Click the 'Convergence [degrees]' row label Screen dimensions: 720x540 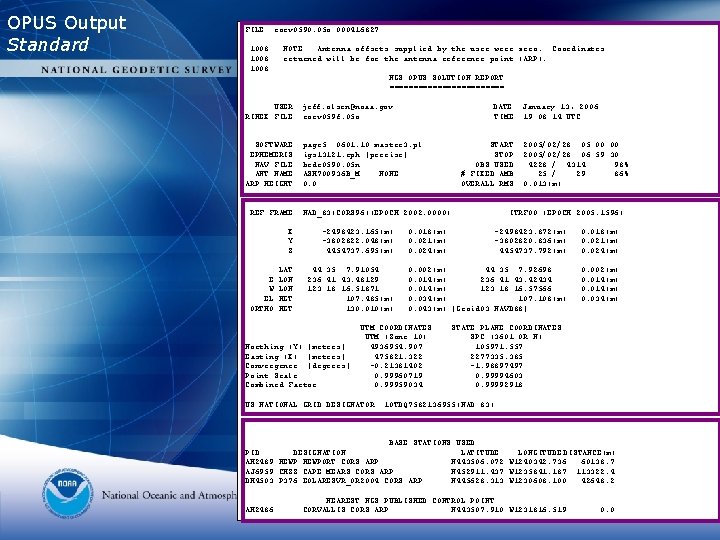pos(298,366)
